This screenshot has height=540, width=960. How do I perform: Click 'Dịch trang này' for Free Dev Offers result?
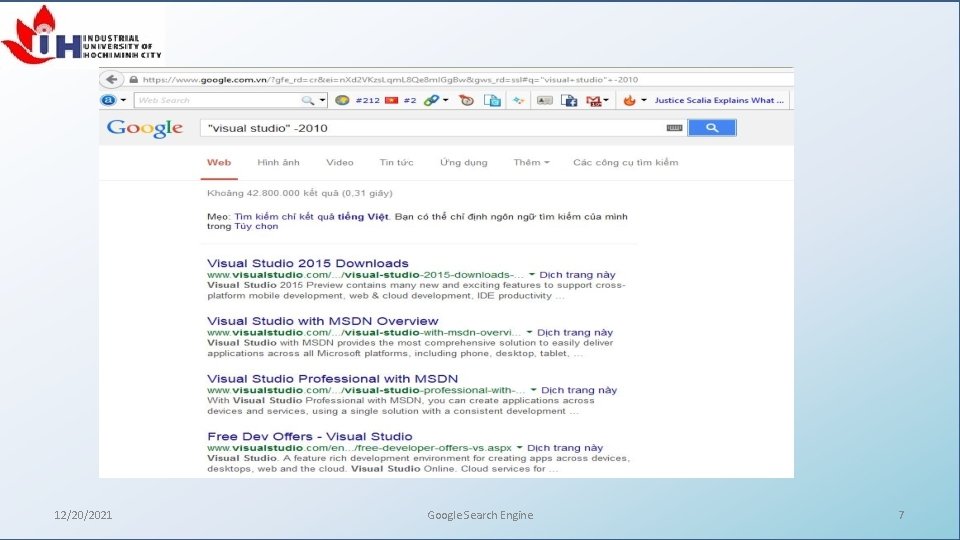[564, 448]
